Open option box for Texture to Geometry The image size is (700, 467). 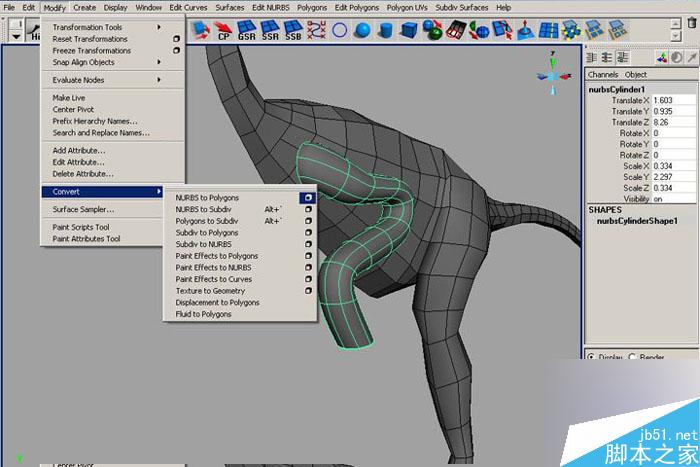tap(308, 290)
